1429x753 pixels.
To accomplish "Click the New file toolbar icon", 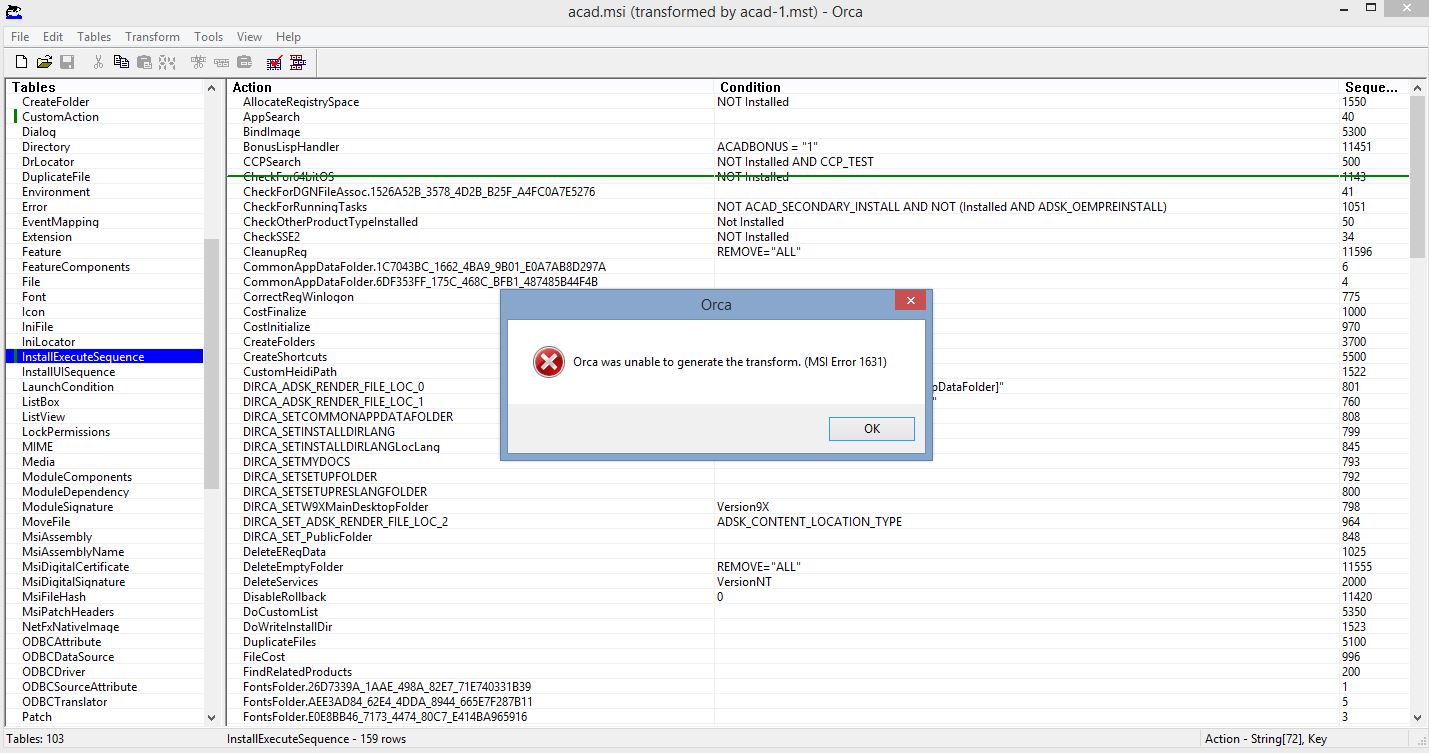I will (21, 62).
